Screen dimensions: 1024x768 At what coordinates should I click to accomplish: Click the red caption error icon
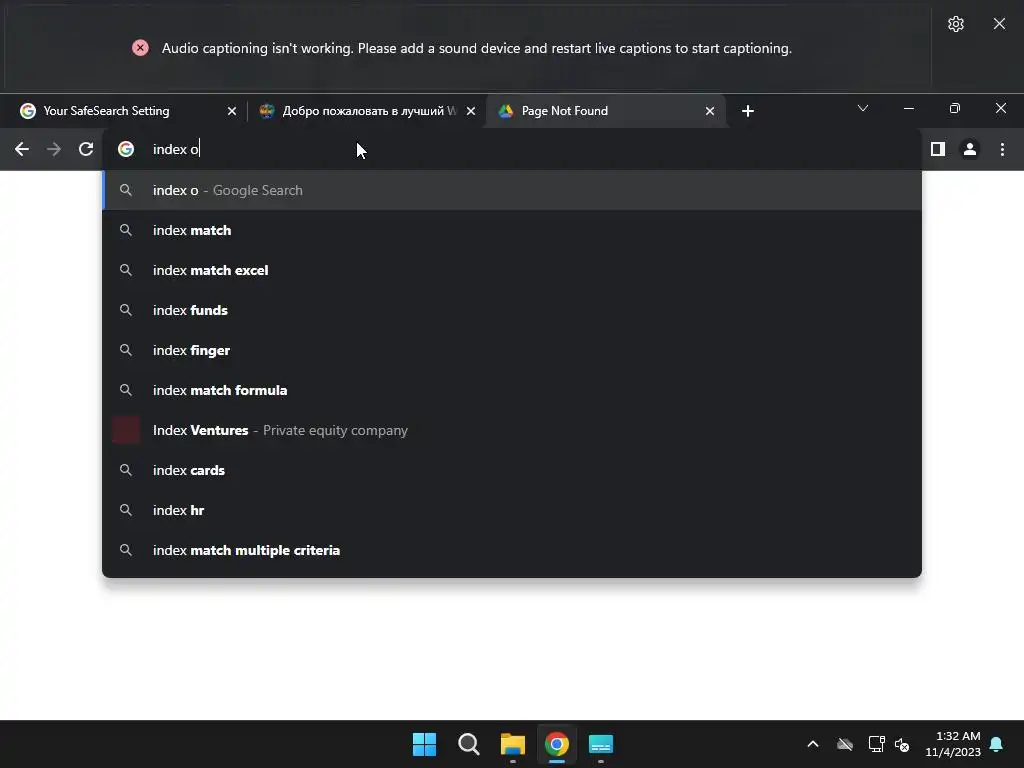(x=140, y=48)
